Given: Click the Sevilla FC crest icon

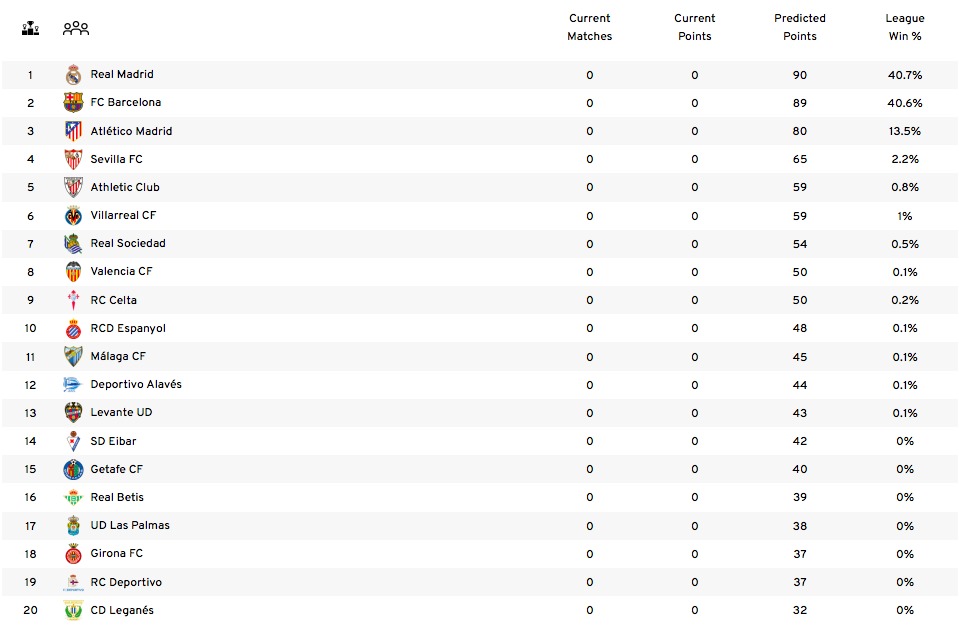Looking at the screenshot, I should (x=73, y=159).
